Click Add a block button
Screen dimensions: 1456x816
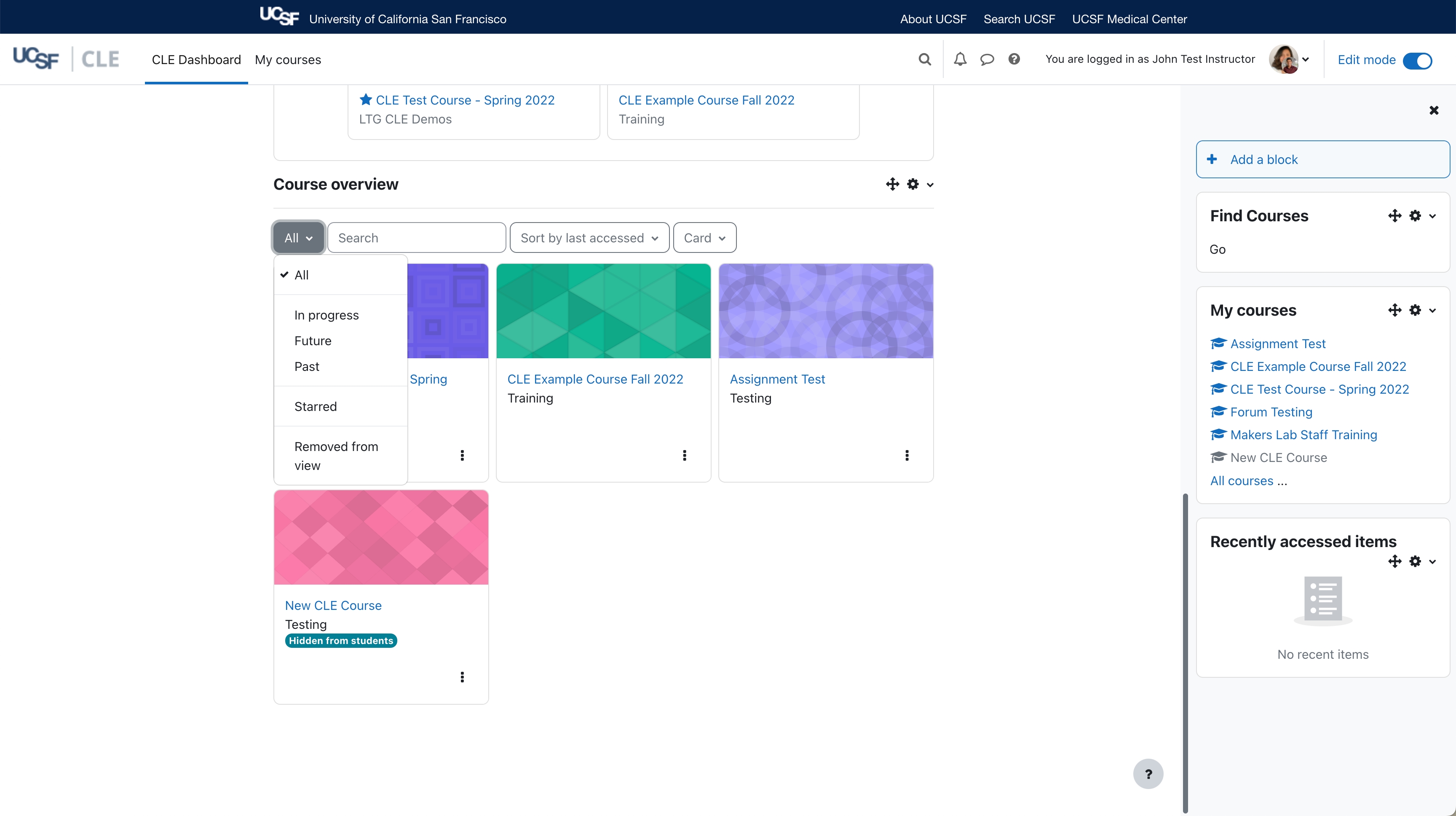click(x=1322, y=159)
